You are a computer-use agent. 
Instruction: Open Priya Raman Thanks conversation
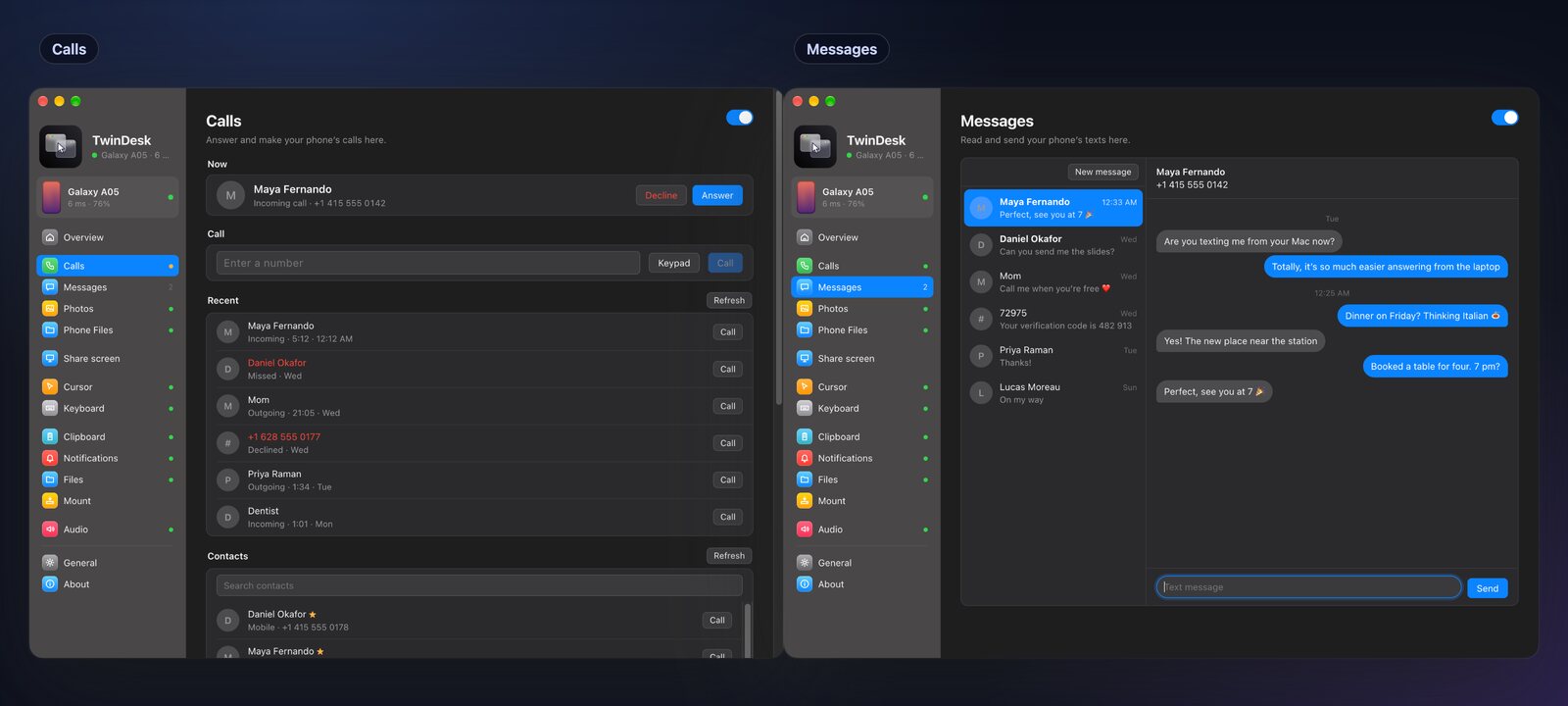1053,356
